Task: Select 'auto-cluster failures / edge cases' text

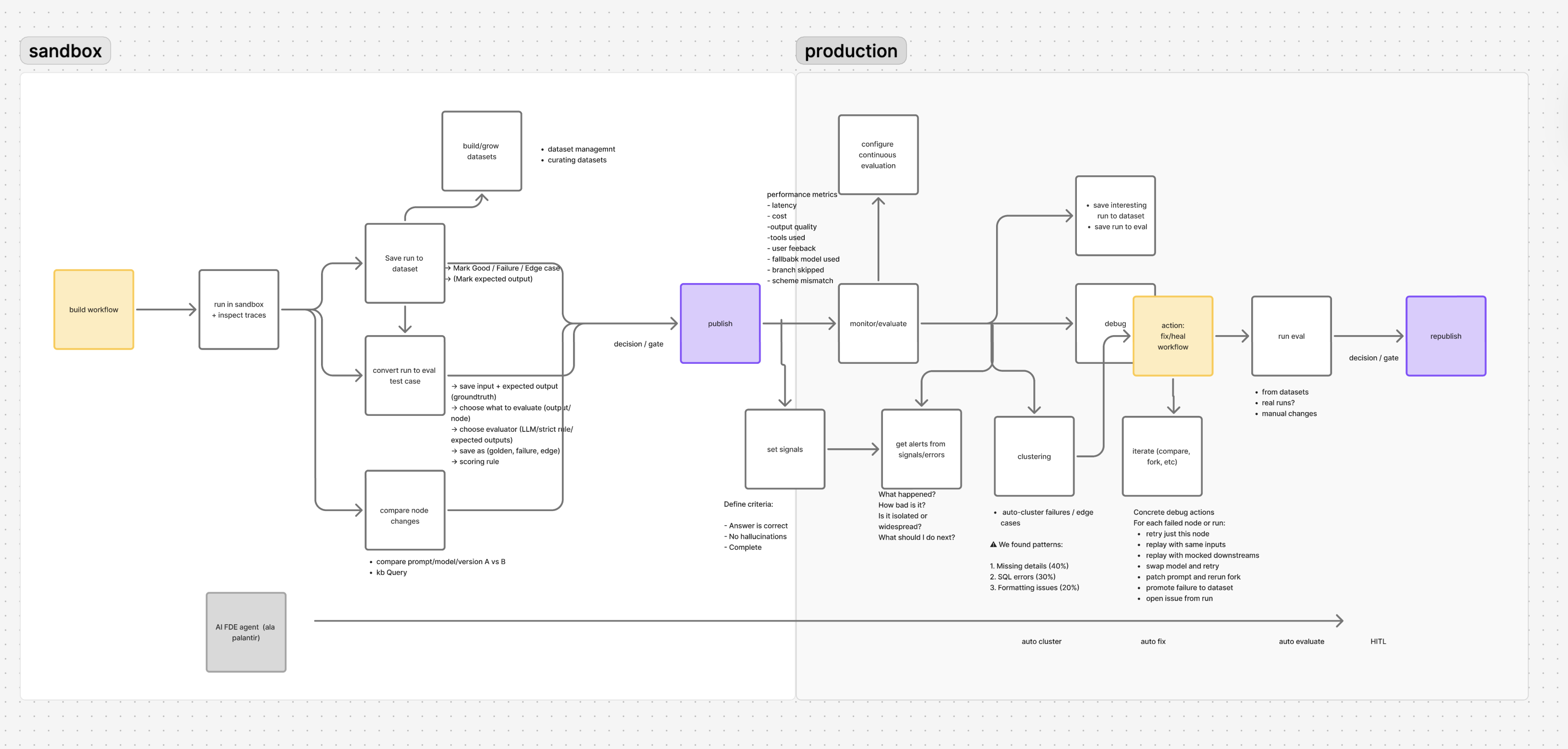Action: pyautogui.click(x=1047, y=518)
